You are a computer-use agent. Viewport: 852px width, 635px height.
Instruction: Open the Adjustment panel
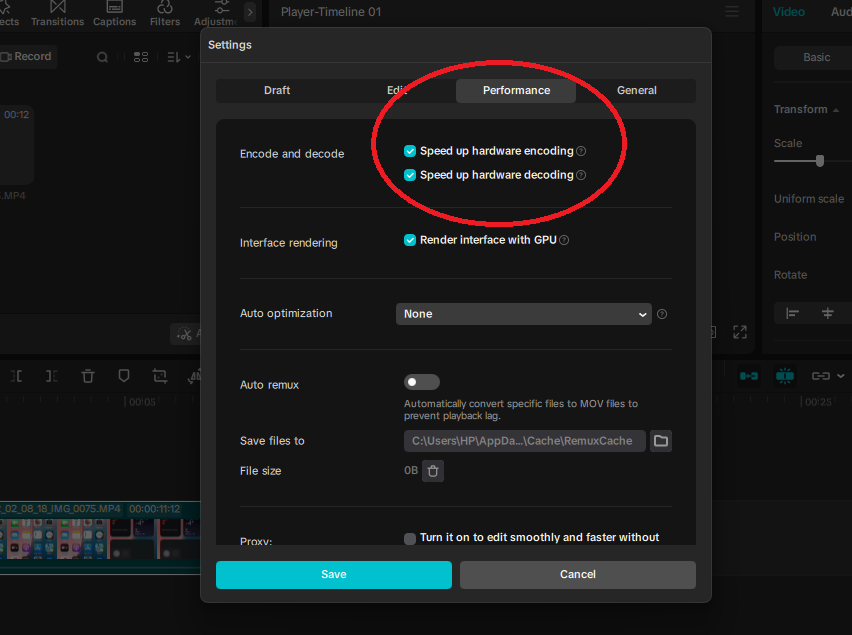click(215, 14)
